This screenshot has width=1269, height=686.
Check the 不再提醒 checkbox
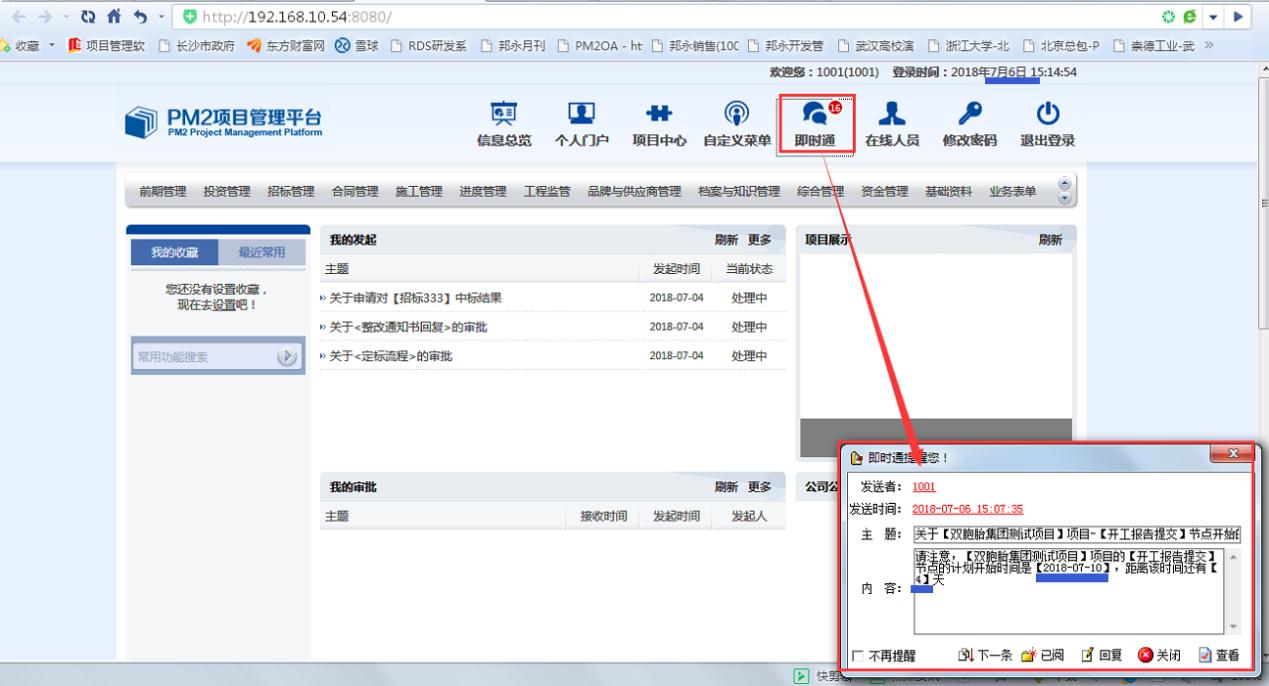(x=857, y=657)
